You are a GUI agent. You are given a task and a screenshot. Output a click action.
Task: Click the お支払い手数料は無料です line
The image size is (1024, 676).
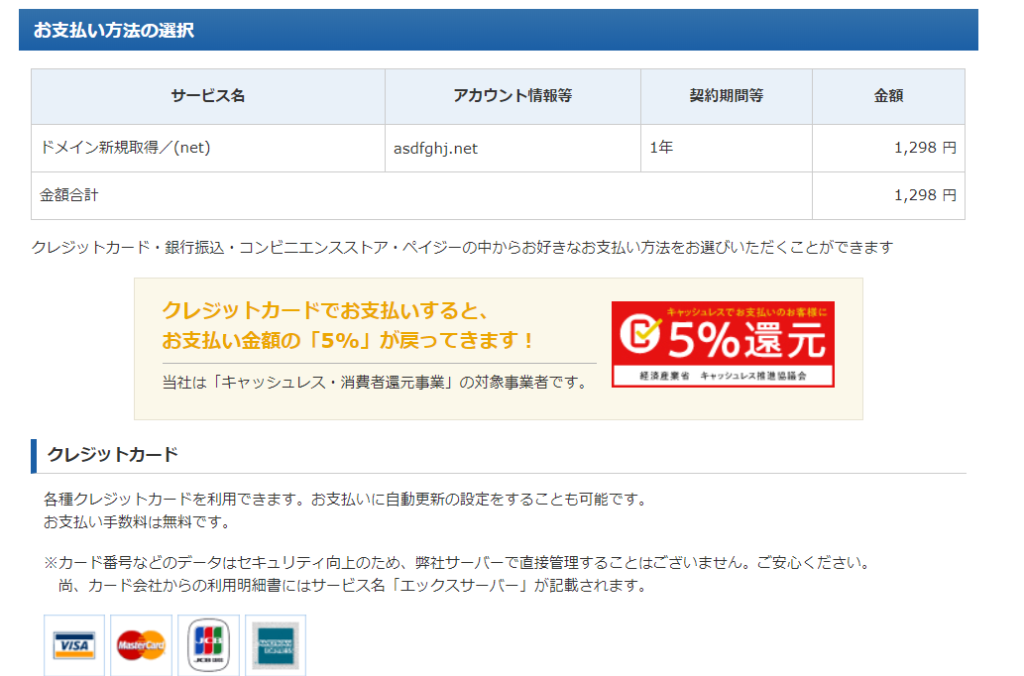pyautogui.click(x=136, y=523)
